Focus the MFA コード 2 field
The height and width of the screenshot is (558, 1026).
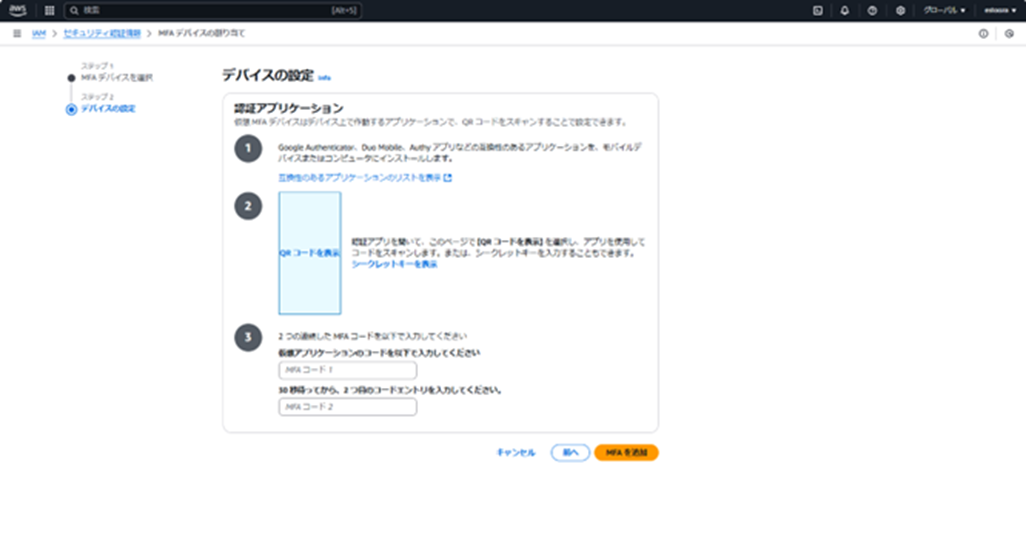coord(347,407)
